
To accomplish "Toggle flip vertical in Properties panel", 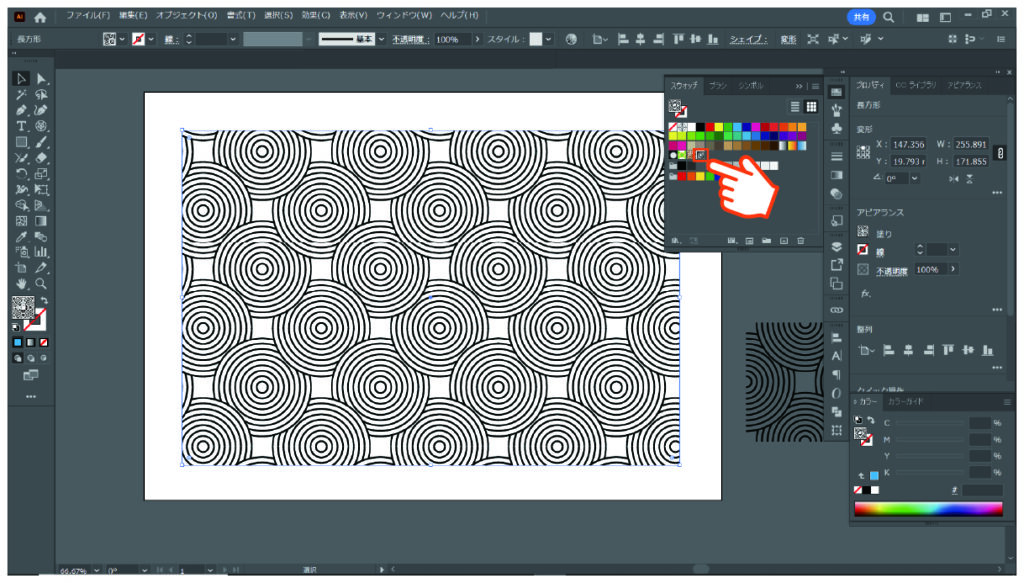I will tap(970, 179).
